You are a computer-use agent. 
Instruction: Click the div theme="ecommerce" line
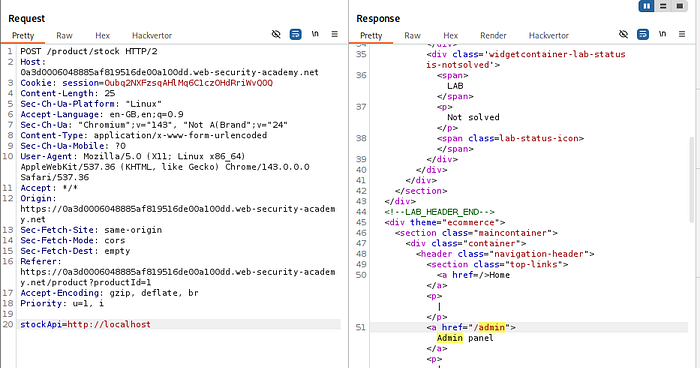445,222
